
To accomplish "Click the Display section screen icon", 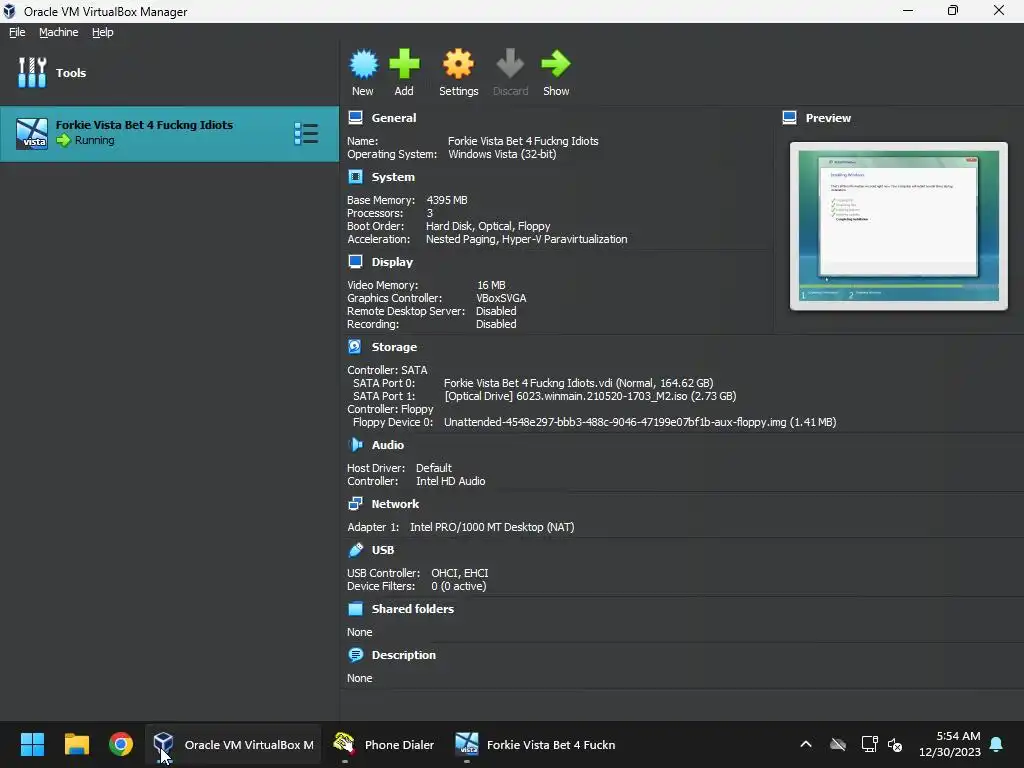I will (x=355, y=261).
